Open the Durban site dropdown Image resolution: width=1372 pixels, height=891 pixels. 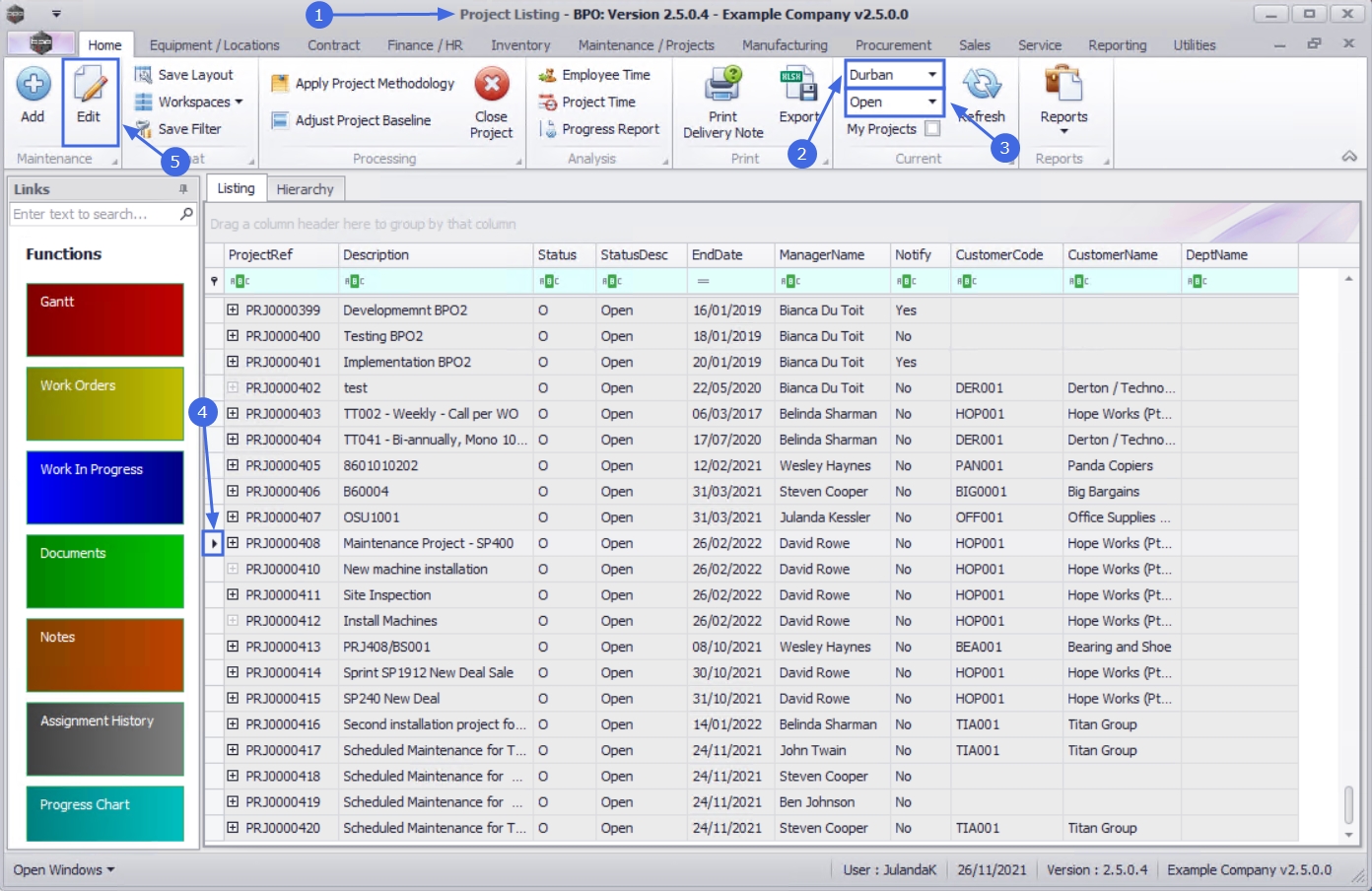(931, 75)
